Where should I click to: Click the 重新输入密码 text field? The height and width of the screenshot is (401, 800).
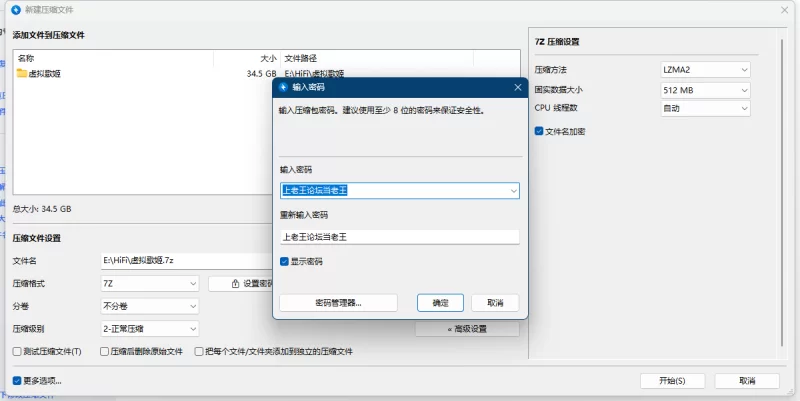399,237
